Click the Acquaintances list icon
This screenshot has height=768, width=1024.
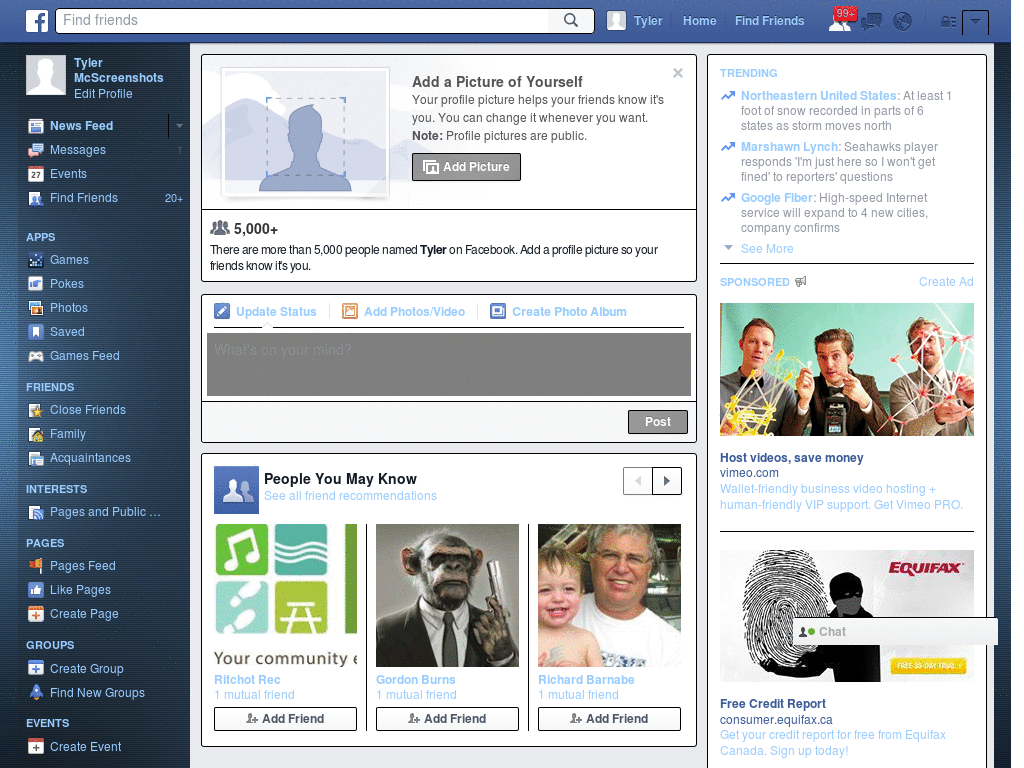[36, 458]
